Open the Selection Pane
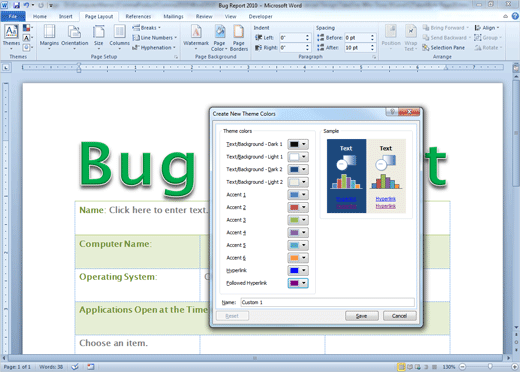 (x=443, y=48)
